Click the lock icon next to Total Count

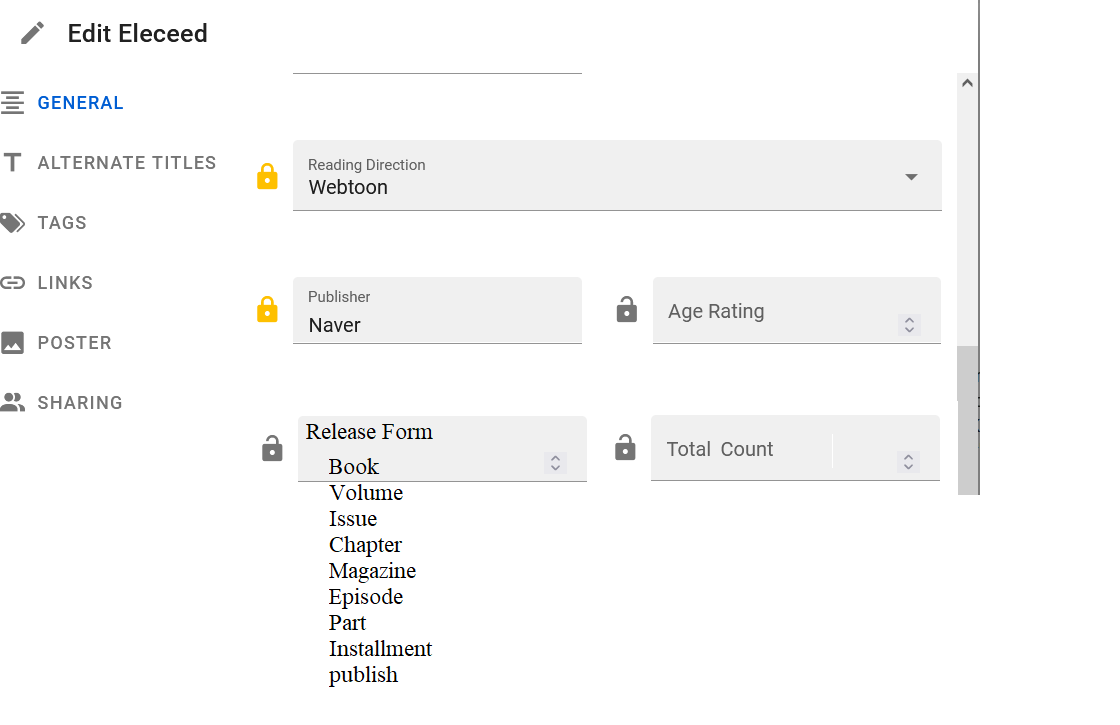tap(625, 447)
